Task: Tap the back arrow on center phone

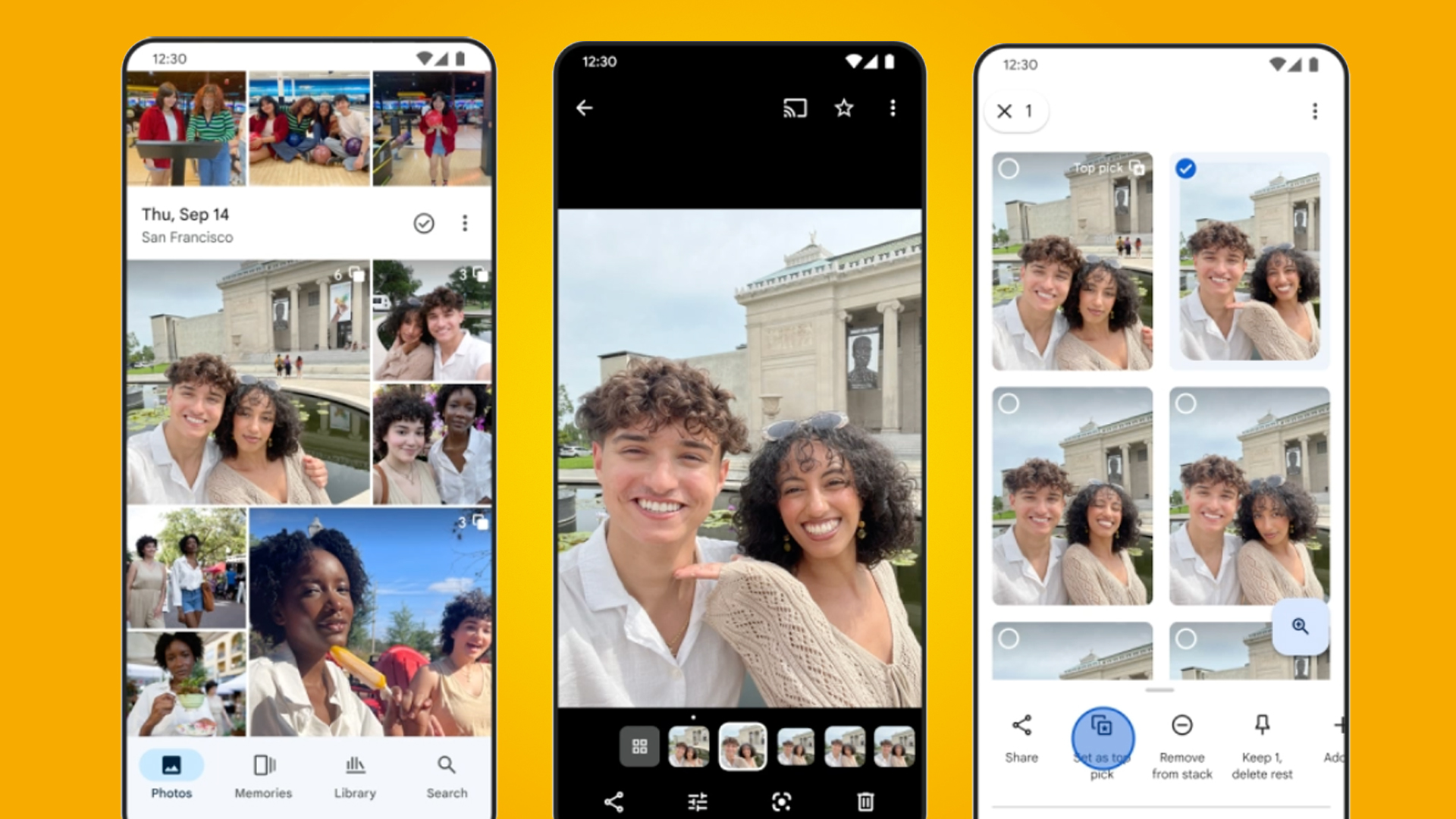Action: click(x=584, y=108)
